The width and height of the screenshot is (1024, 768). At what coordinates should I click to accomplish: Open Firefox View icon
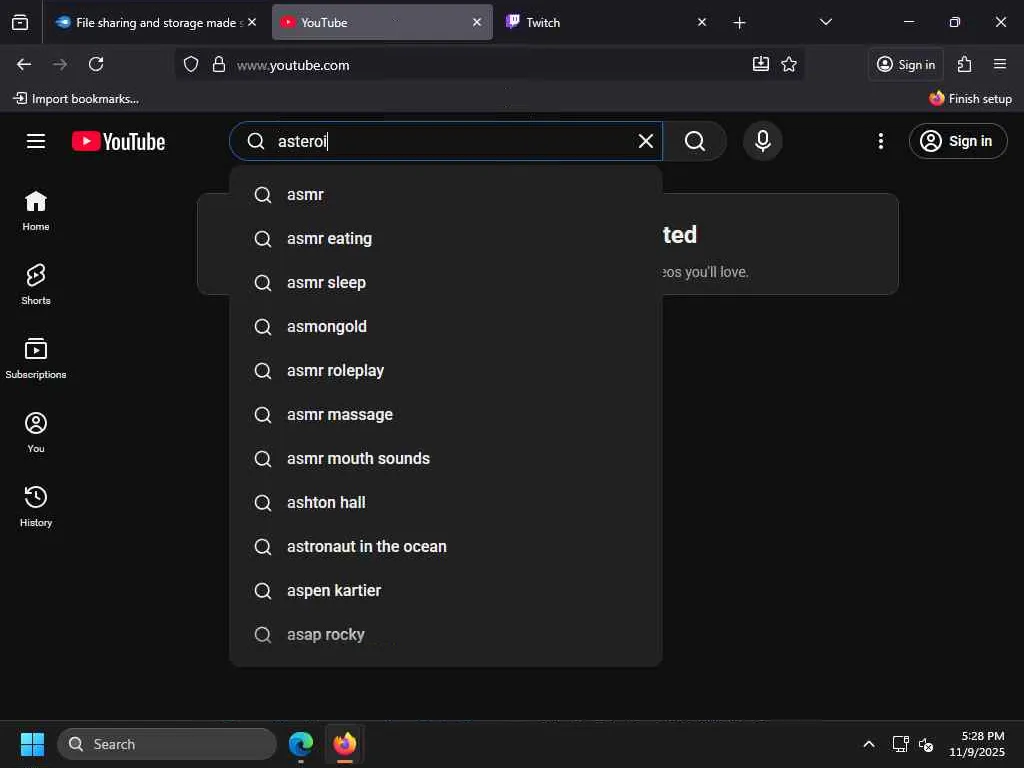point(20,22)
